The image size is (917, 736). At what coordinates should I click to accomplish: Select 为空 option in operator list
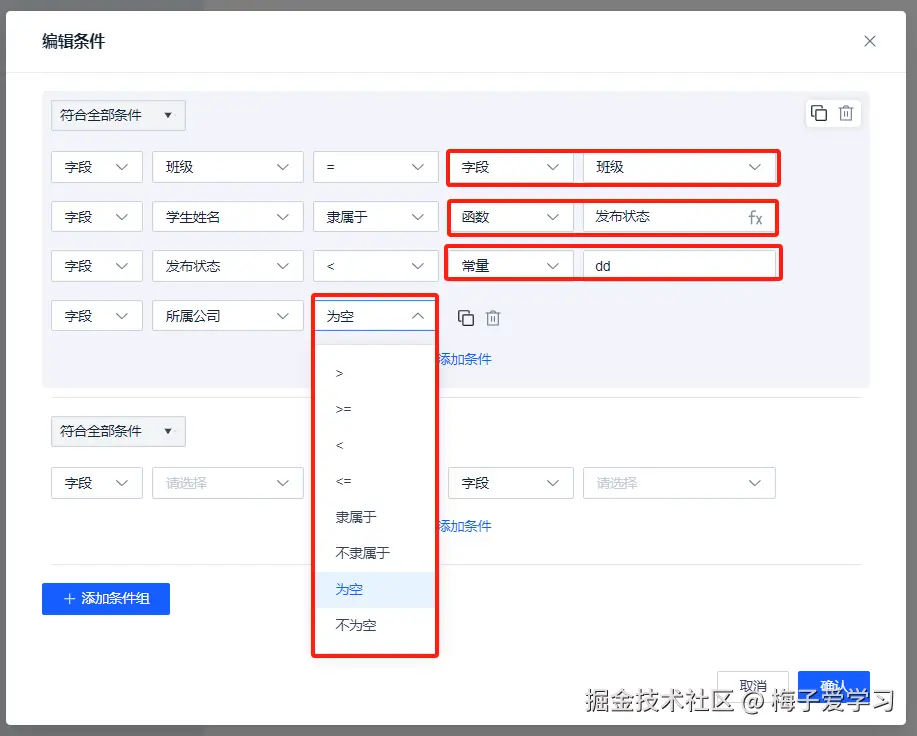point(375,589)
